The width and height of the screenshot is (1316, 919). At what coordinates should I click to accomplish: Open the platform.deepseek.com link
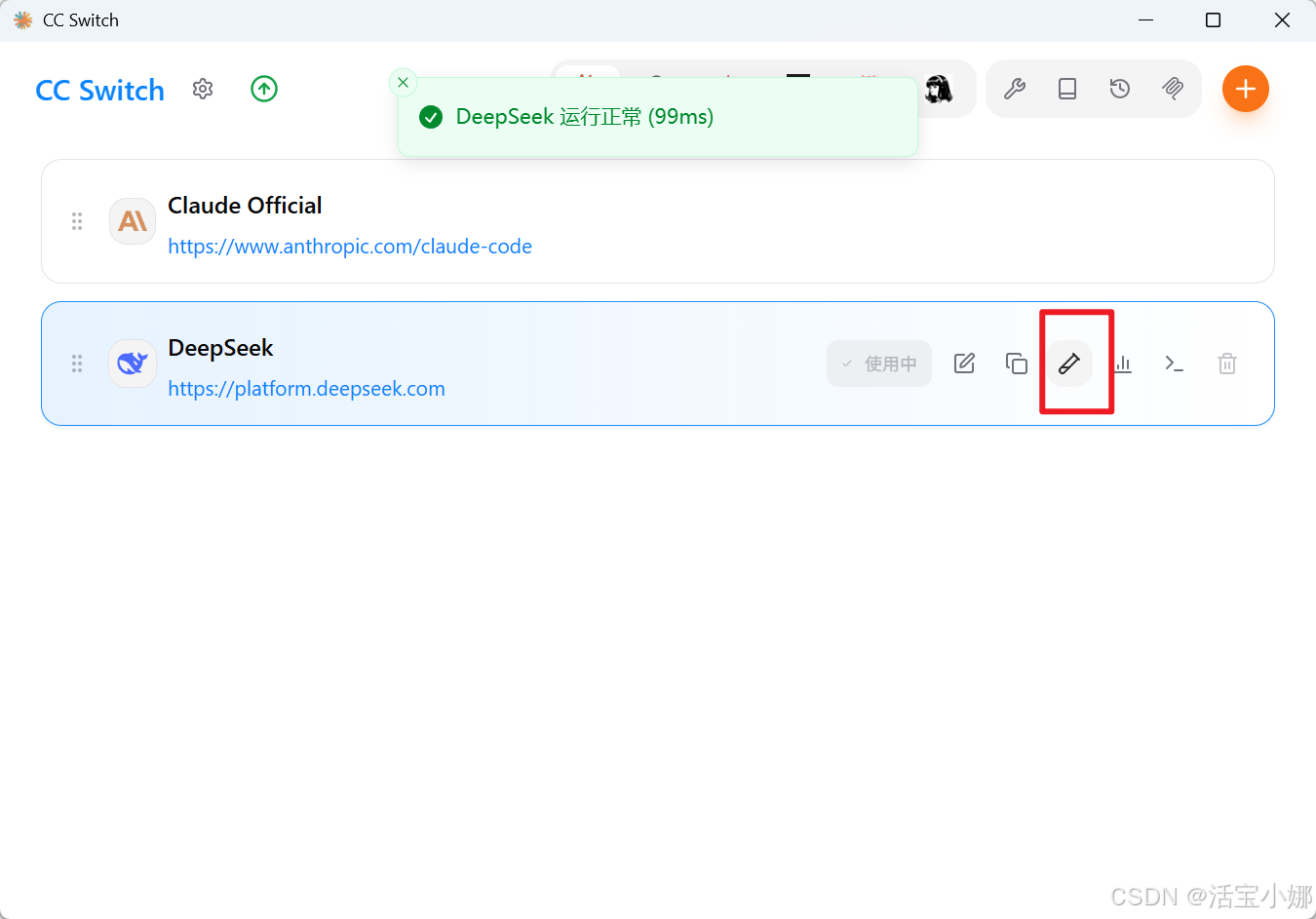click(306, 389)
